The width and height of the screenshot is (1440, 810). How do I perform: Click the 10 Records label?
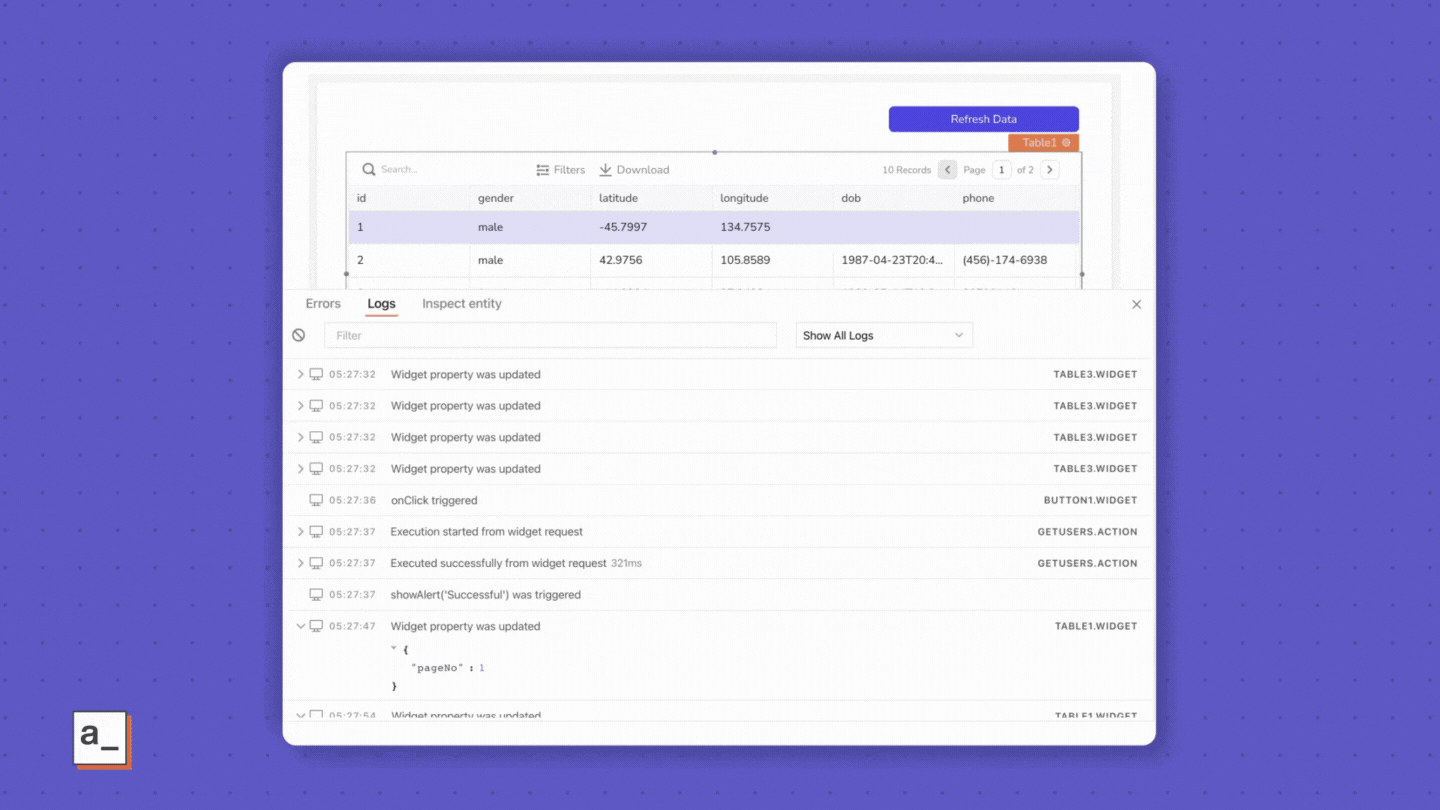pyautogui.click(x=906, y=170)
